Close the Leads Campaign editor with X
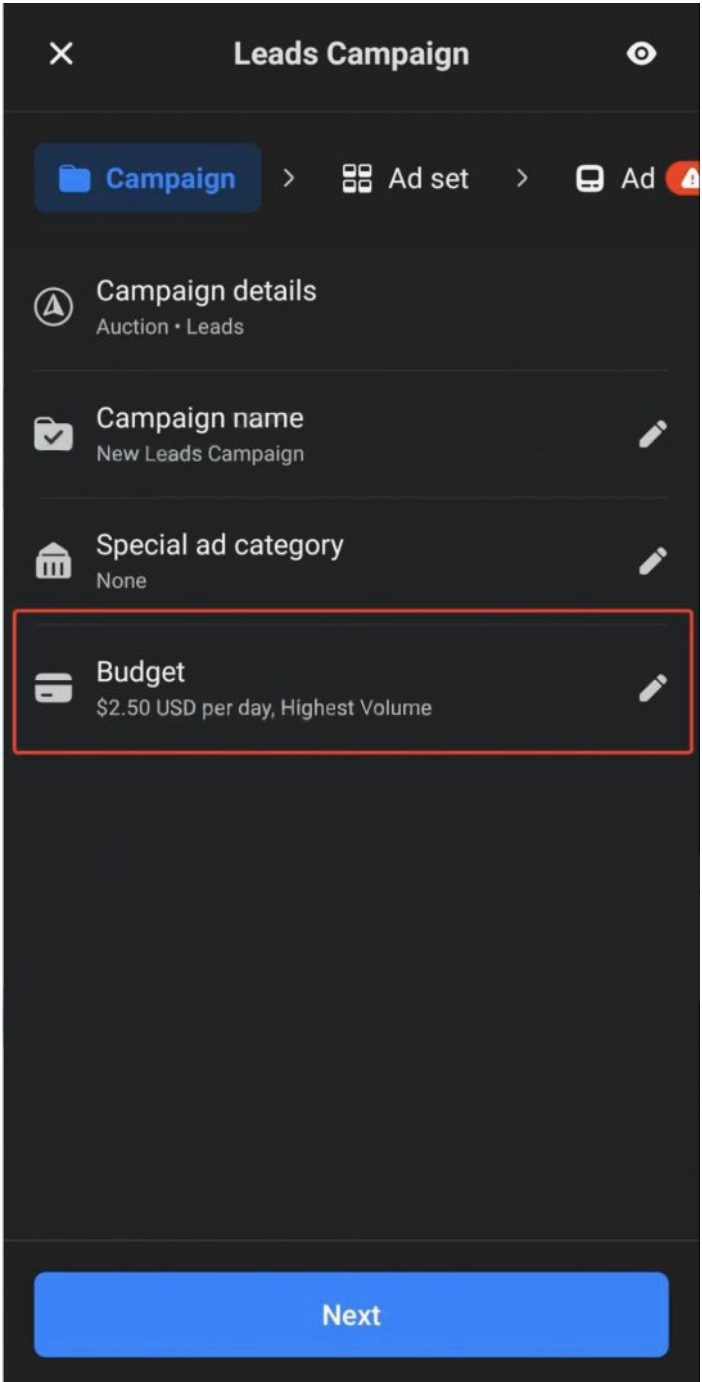The height and width of the screenshot is (1382, 702). [61, 54]
